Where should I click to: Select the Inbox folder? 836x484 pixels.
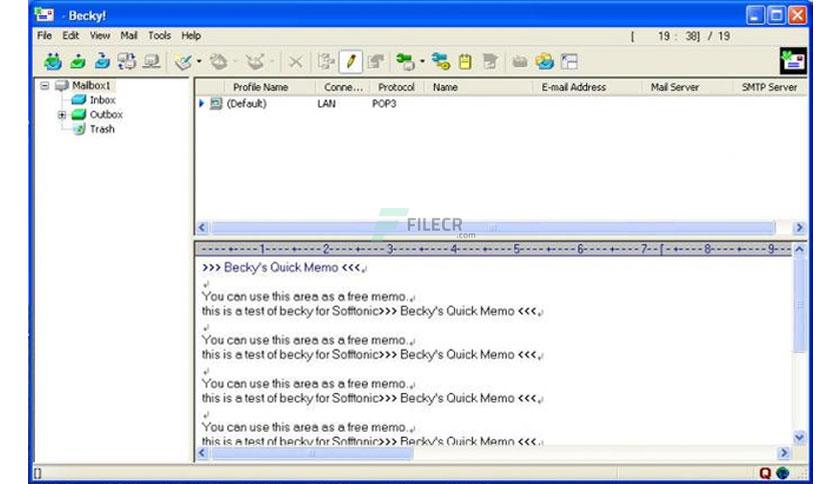tap(102, 100)
